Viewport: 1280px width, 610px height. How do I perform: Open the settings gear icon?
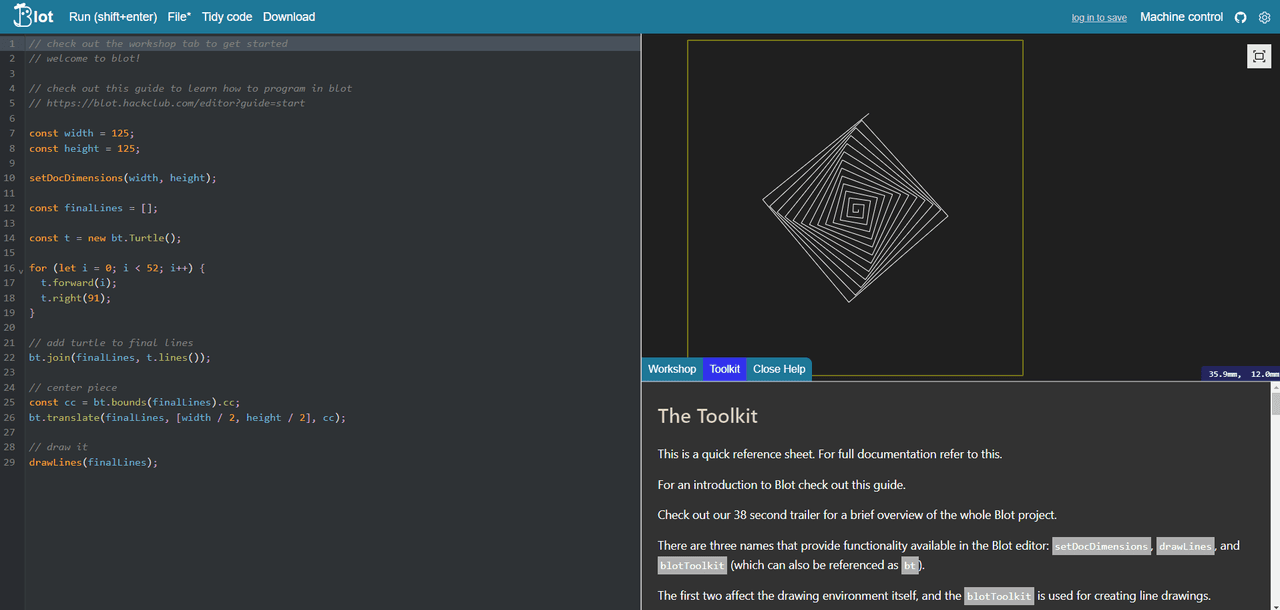pyautogui.click(x=1264, y=17)
